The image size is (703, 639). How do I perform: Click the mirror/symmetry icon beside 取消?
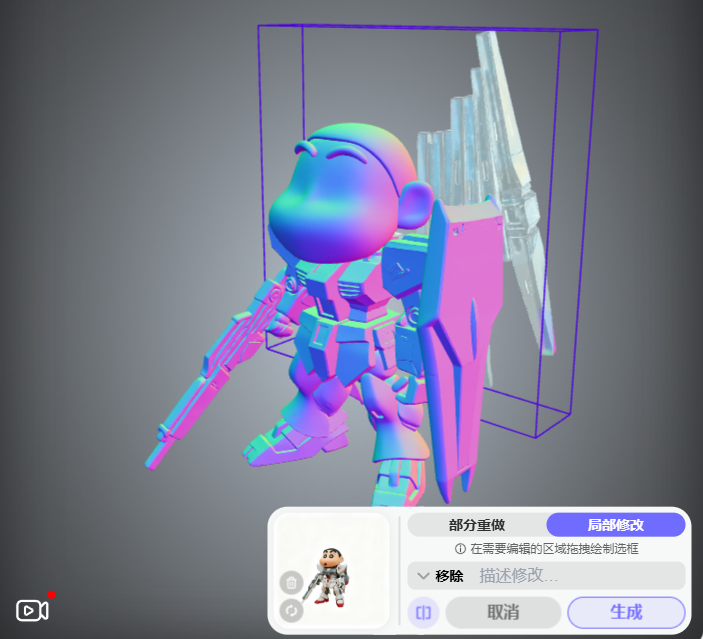point(423,612)
